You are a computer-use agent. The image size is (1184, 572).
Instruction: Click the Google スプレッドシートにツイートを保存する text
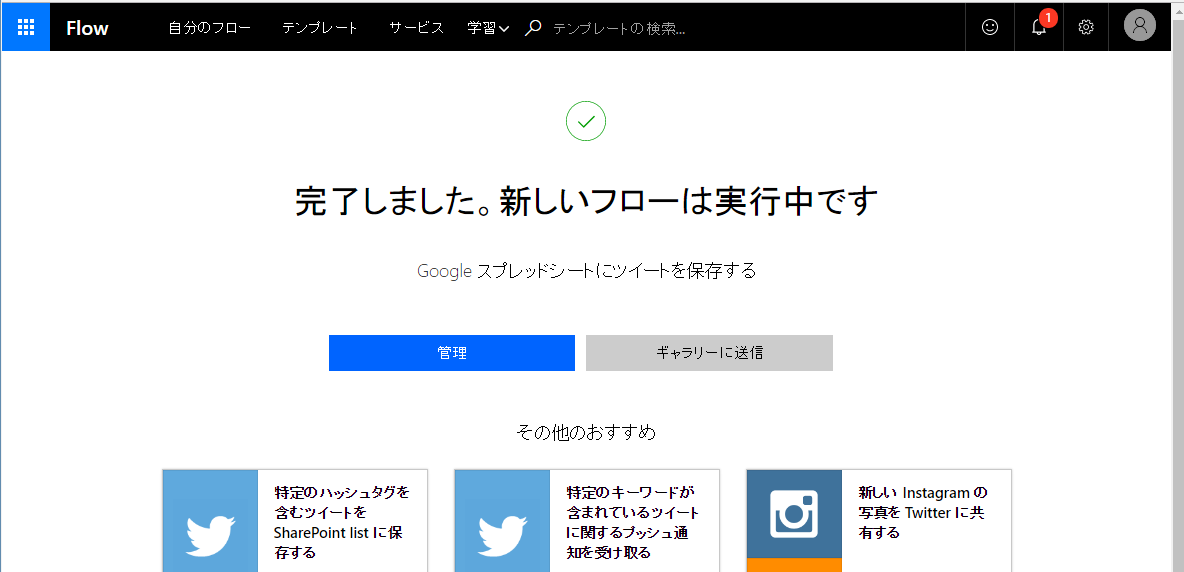[587, 271]
